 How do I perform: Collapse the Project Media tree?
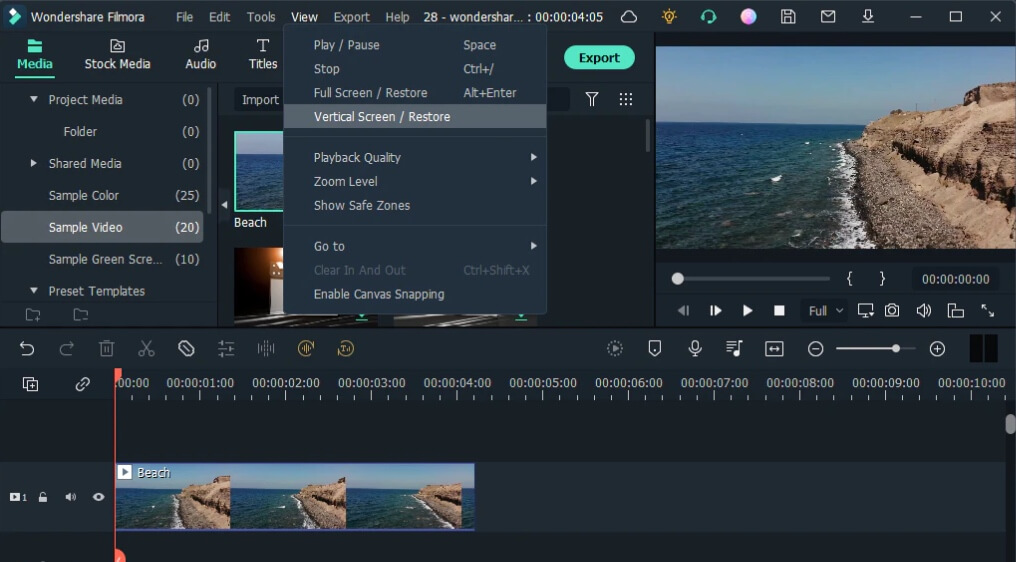[34, 99]
